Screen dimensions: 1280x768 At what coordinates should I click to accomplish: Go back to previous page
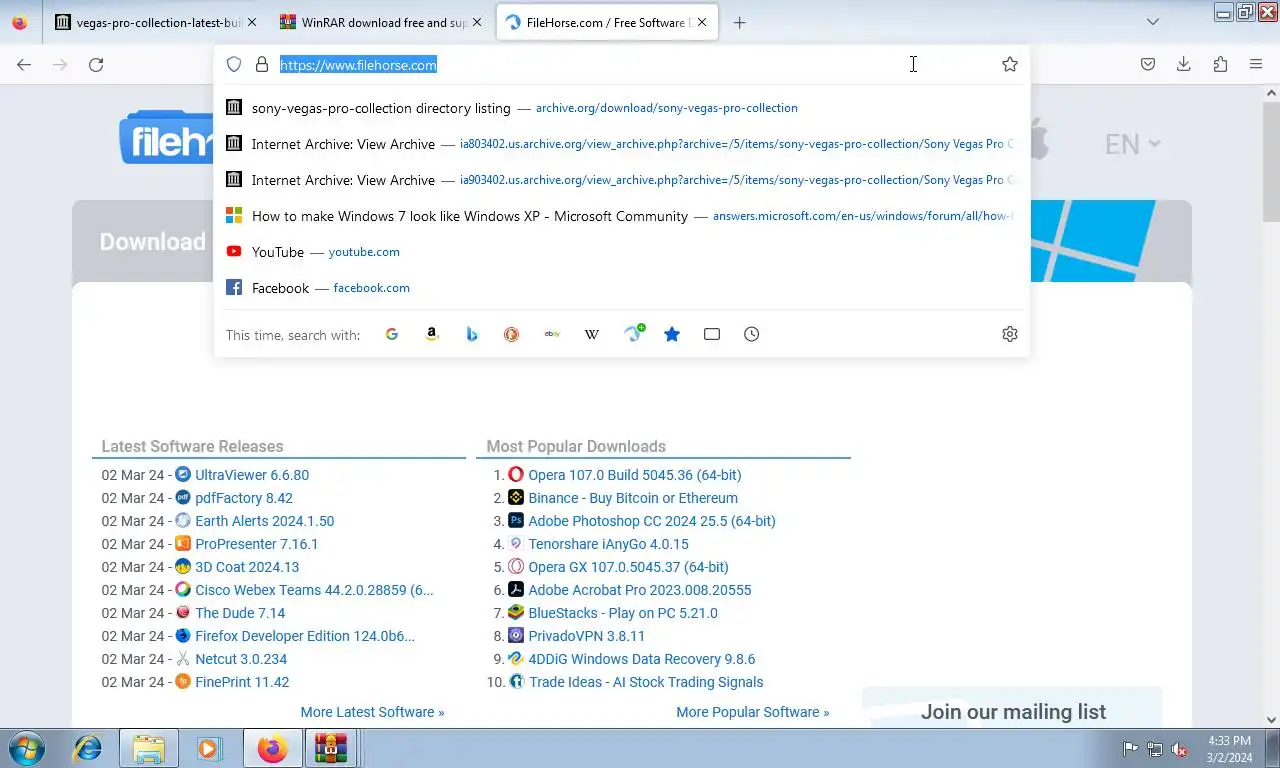24,64
